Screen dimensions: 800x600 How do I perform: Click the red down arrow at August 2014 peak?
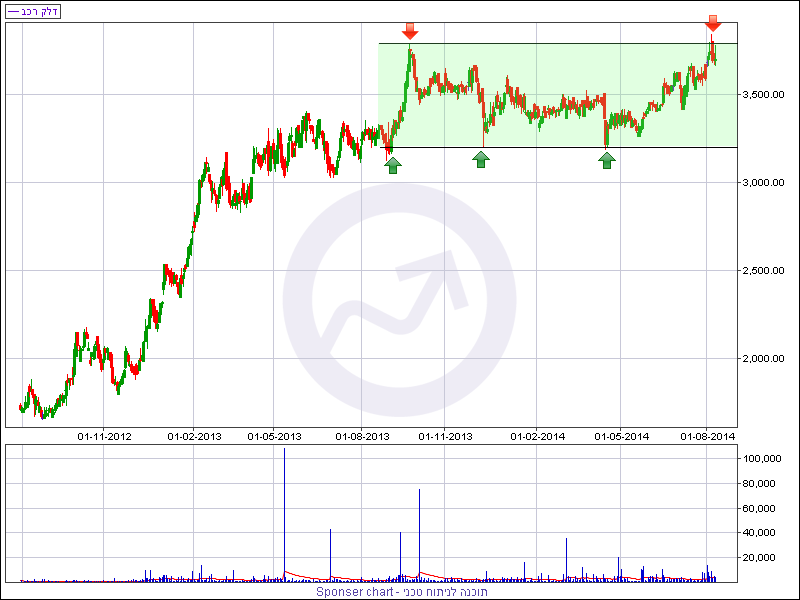(712, 23)
